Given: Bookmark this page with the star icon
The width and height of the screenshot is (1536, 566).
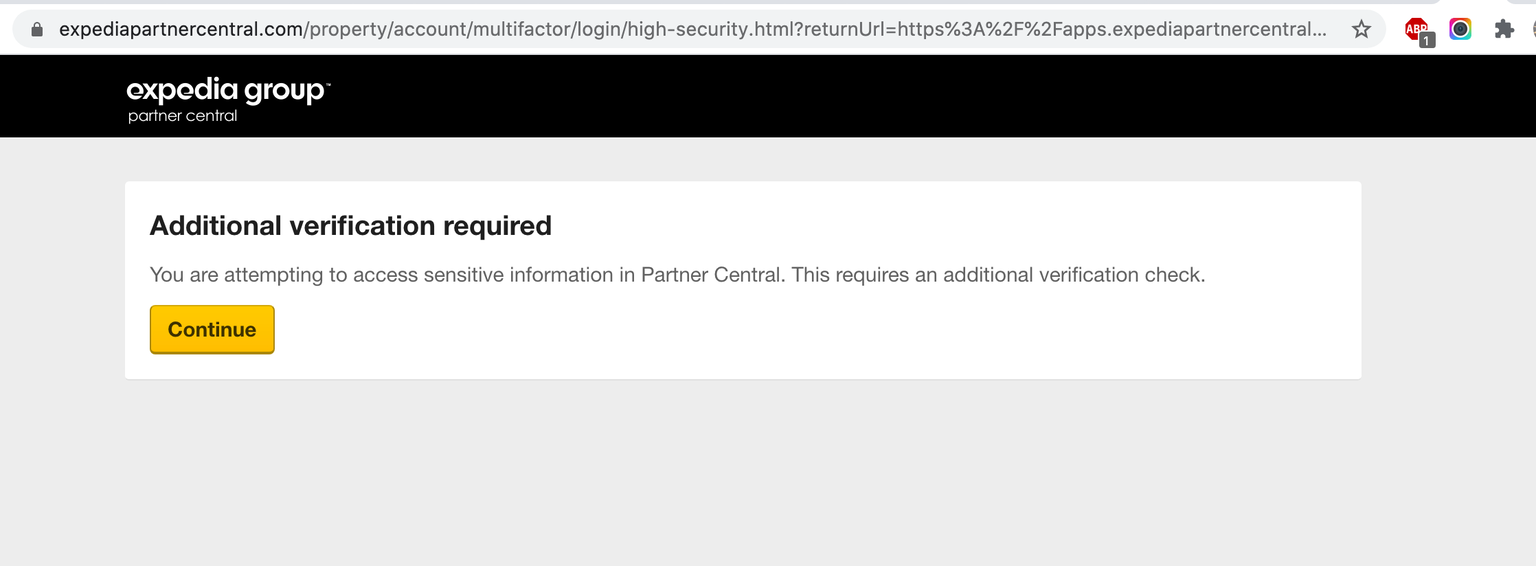Looking at the screenshot, I should 1361,30.
